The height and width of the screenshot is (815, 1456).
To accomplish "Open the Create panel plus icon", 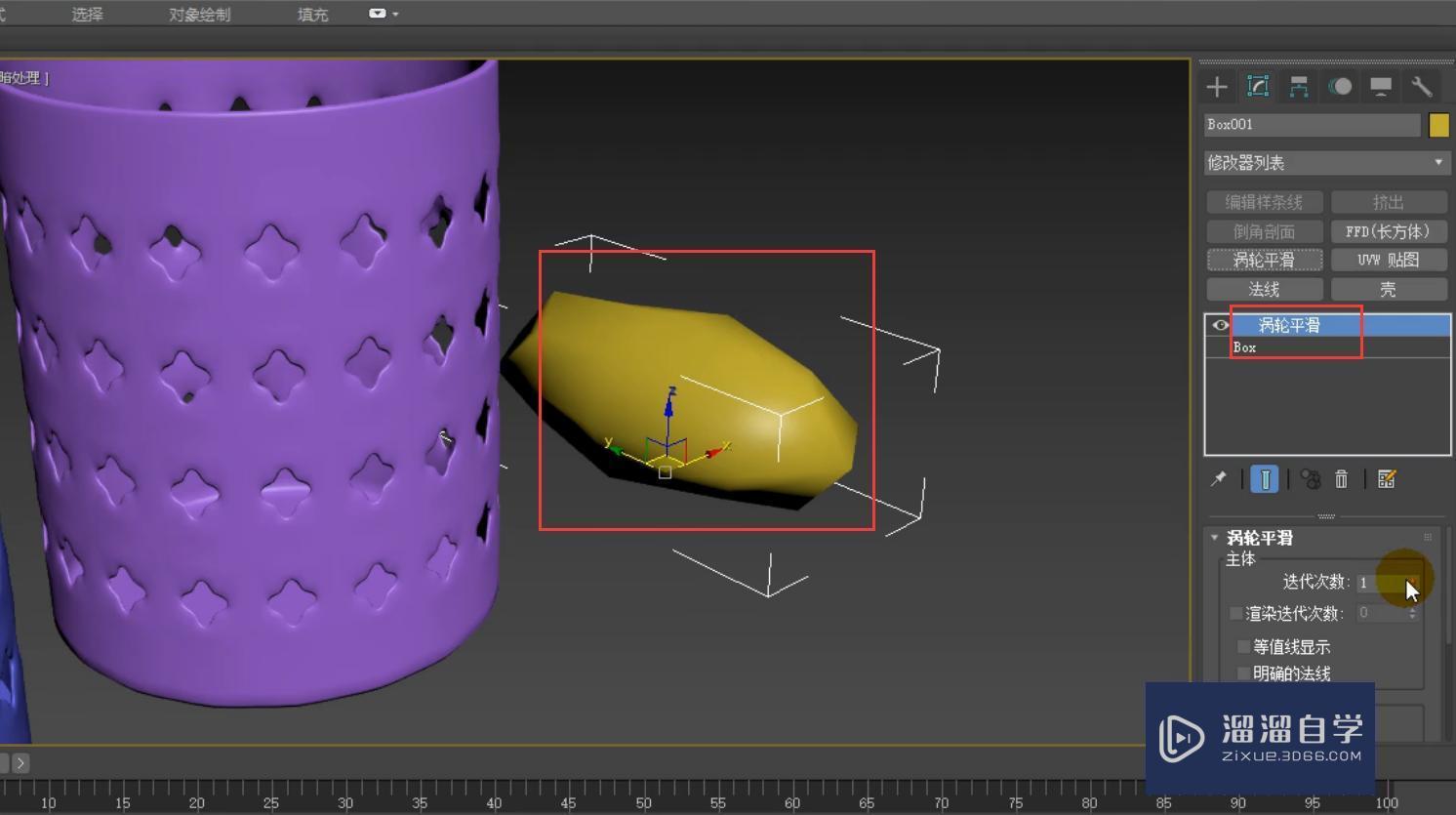I will point(1217,87).
